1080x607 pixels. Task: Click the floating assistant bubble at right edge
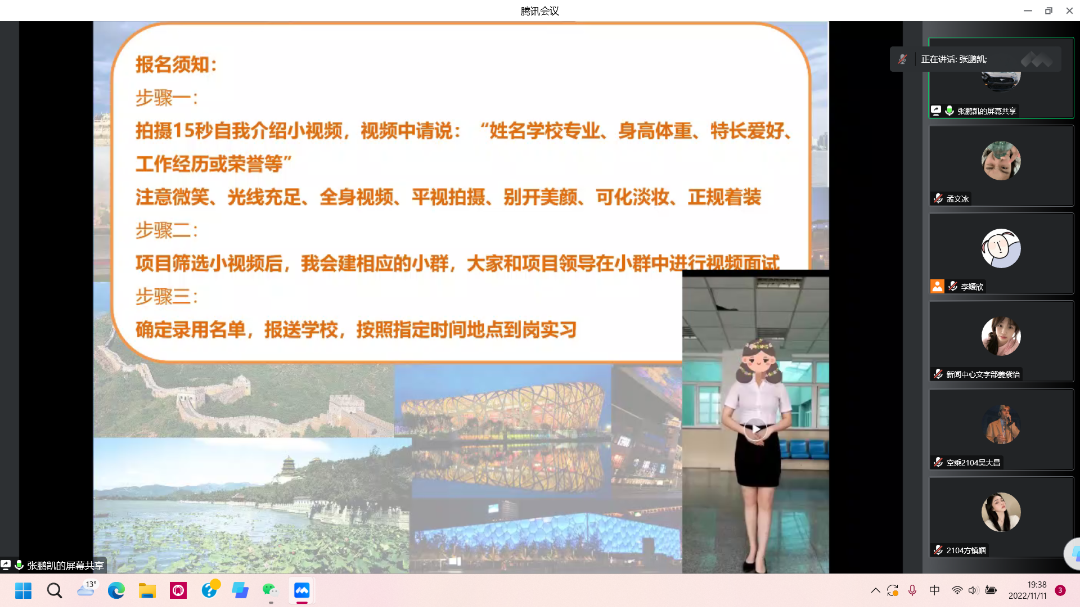click(1072, 553)
